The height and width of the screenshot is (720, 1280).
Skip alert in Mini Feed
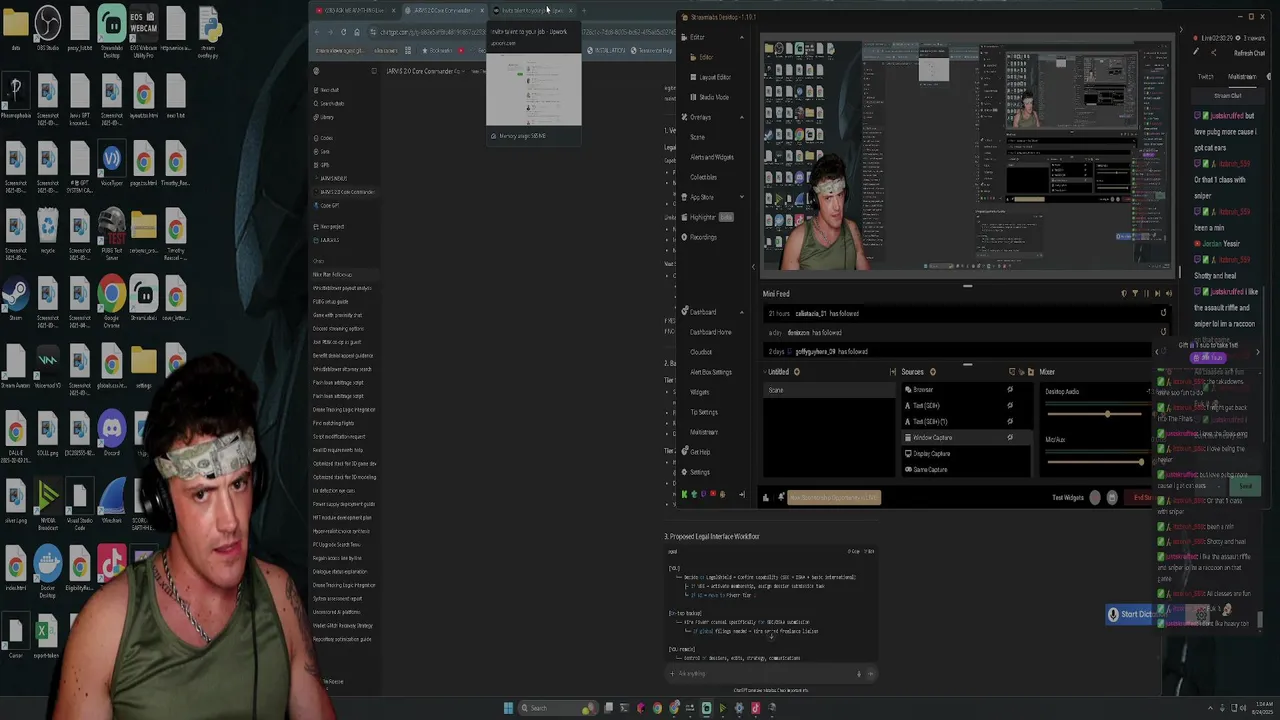[x=1158, y=294]
